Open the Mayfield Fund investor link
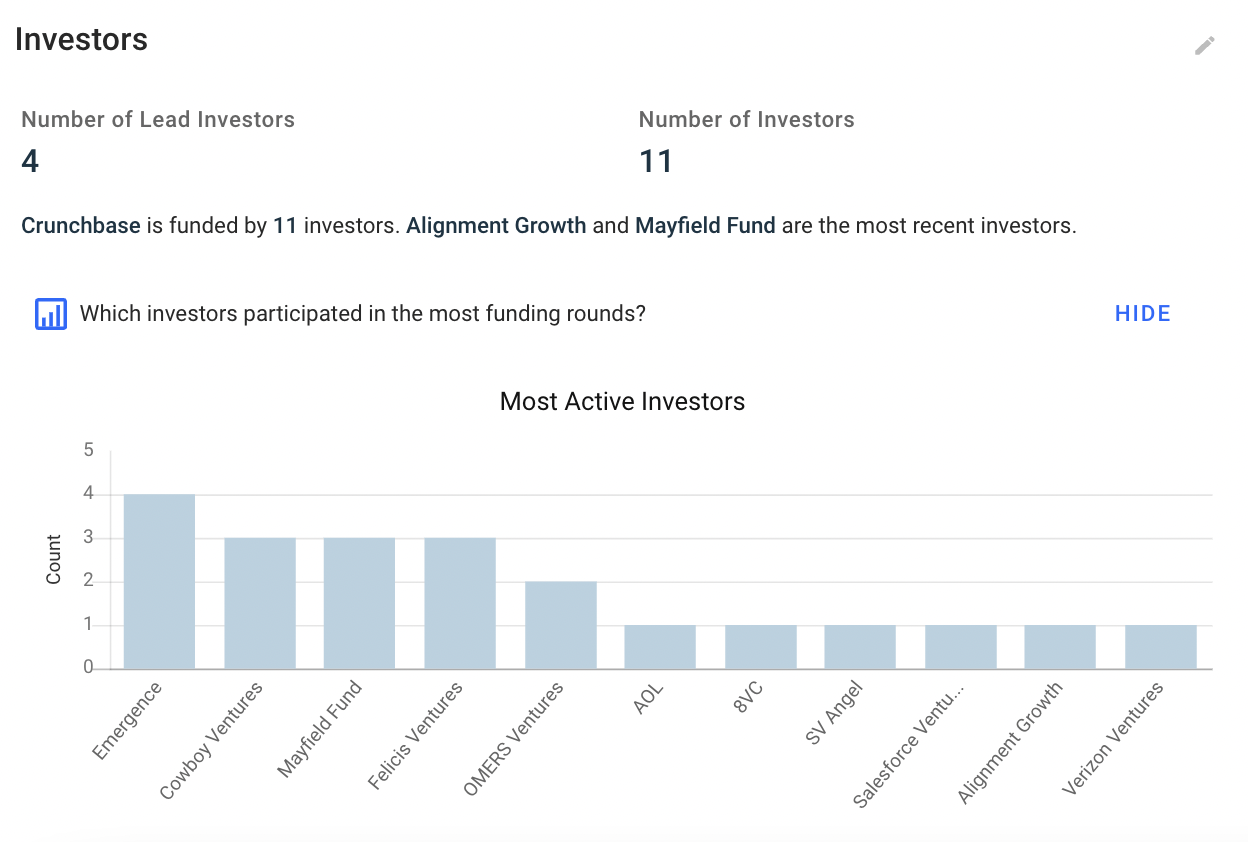This screenshot has height=842, width=1248. pyautogui.click(x=705, y=226)
